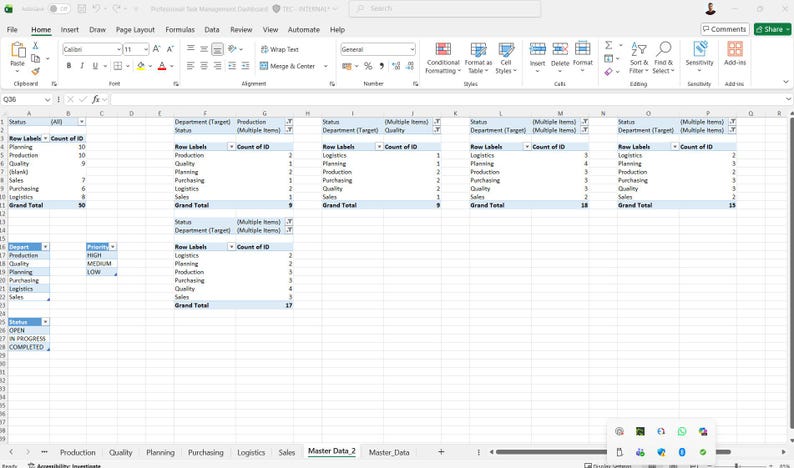Open Format as Table gallery
This screenshot has height=468, width=794.
478,58
